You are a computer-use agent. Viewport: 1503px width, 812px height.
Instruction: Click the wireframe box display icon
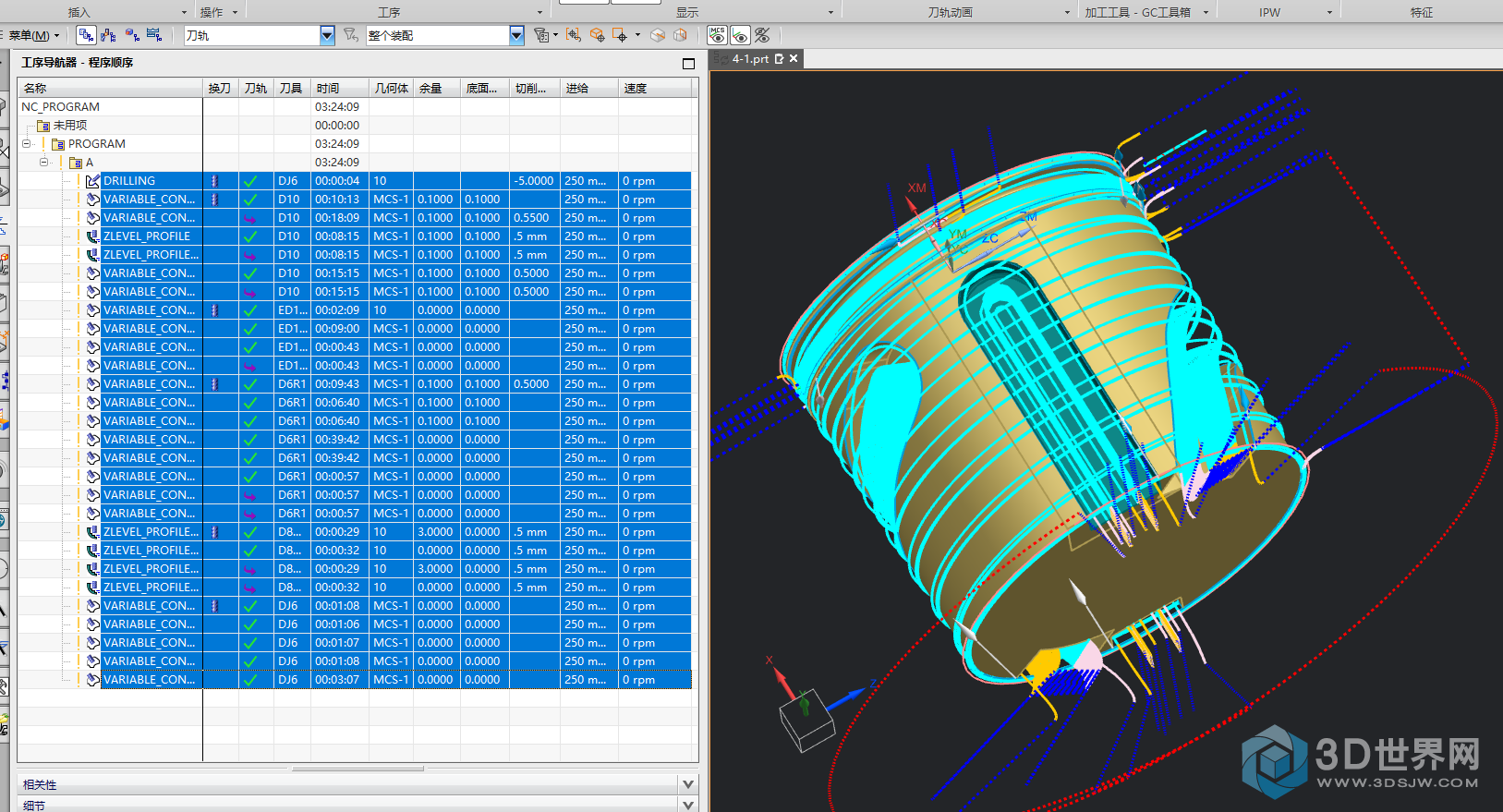click(681, 35)
